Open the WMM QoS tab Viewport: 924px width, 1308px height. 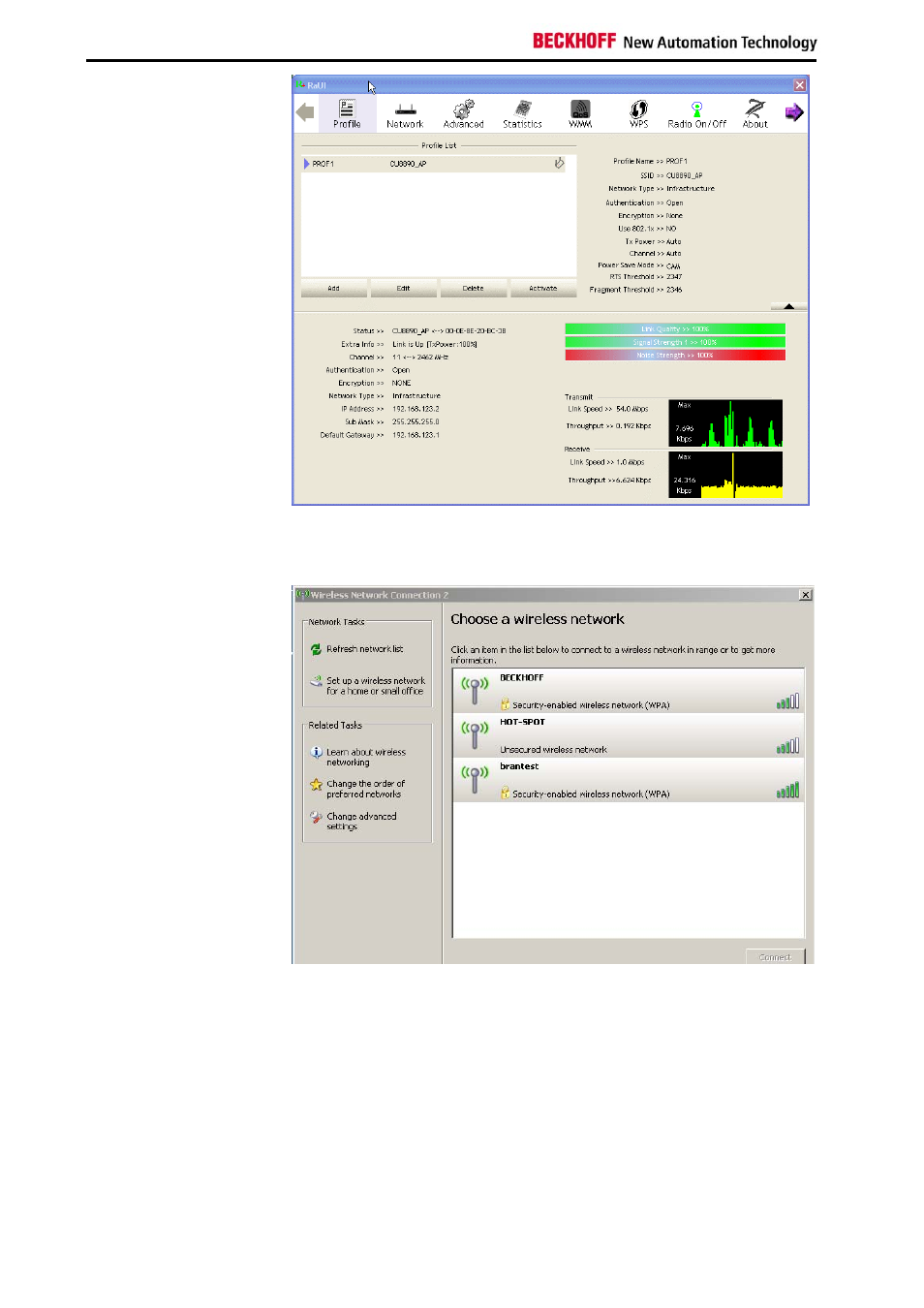(x=580, y=113)
